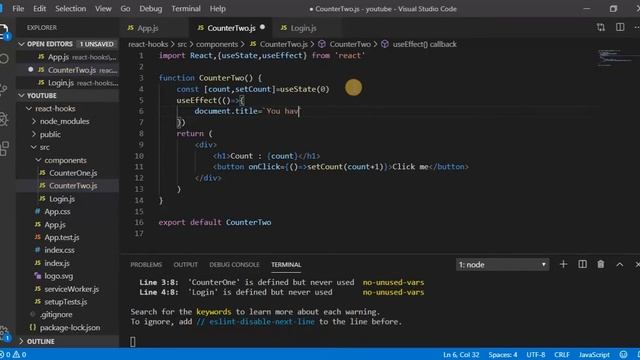Viewport: 640px width, 360px height.
Task: Change language mode via JavaScript
Action: click(x=594, y=355)
